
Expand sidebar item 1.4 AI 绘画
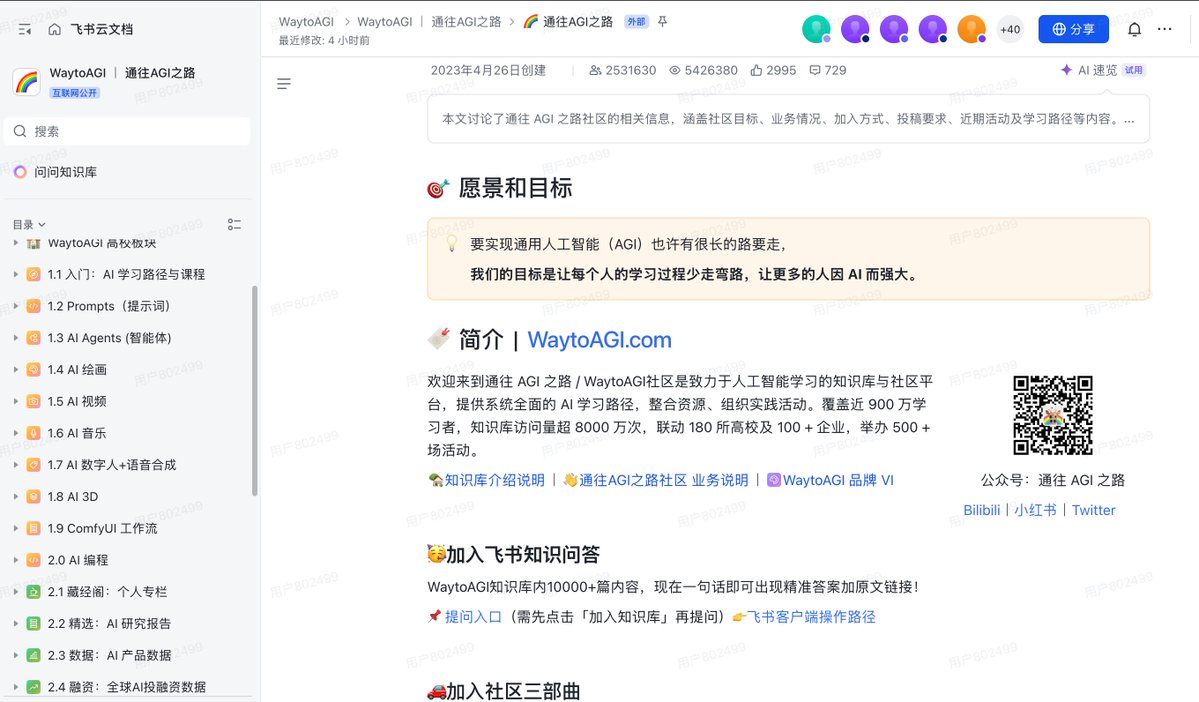click(14, 370)
